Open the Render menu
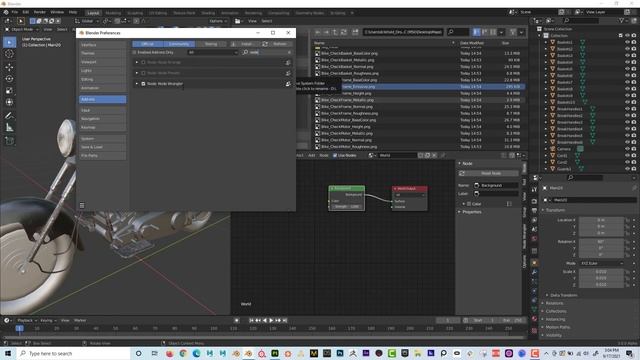This screenshot has width=640, height=360. coord(40,13)
